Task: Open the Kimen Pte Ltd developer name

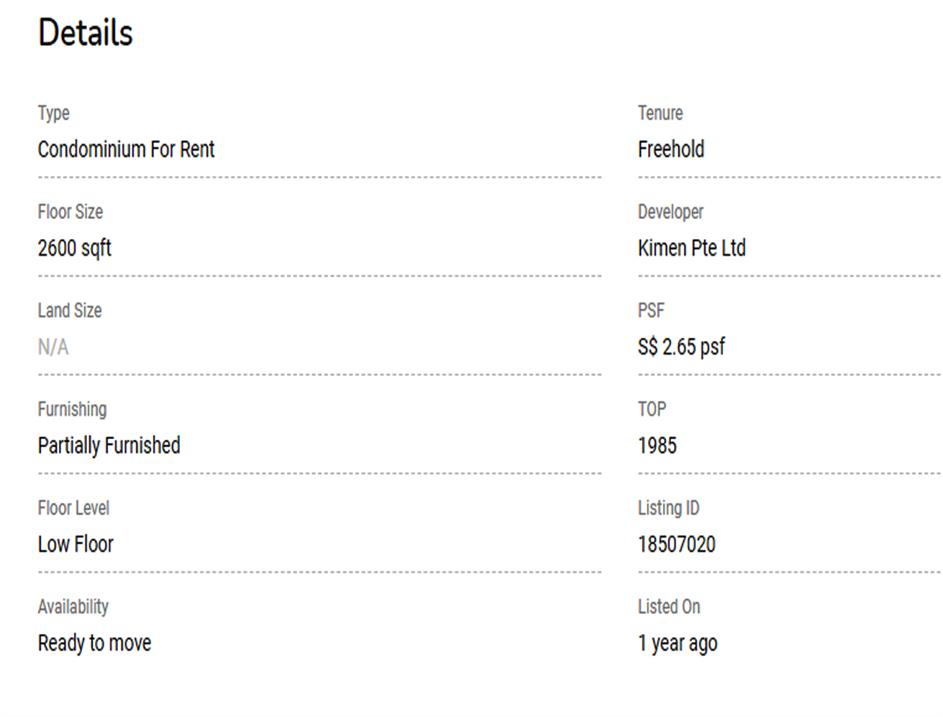Action: (x=692, y=248)
